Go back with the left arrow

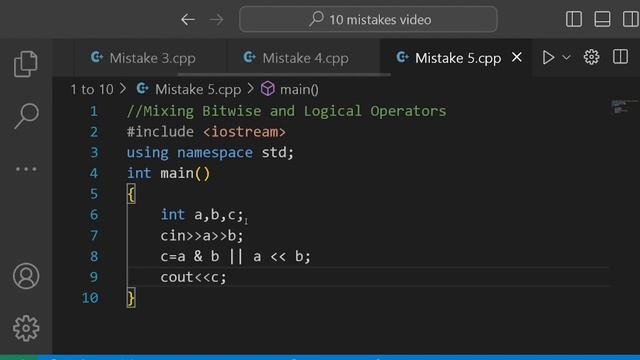[188, 19]
